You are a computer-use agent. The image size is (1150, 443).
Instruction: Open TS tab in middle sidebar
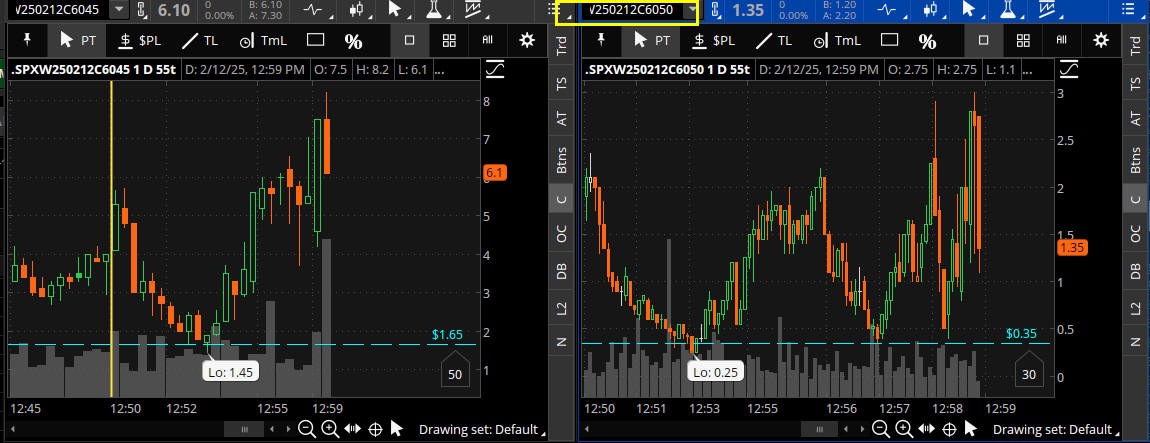click(x=562, y=84)
